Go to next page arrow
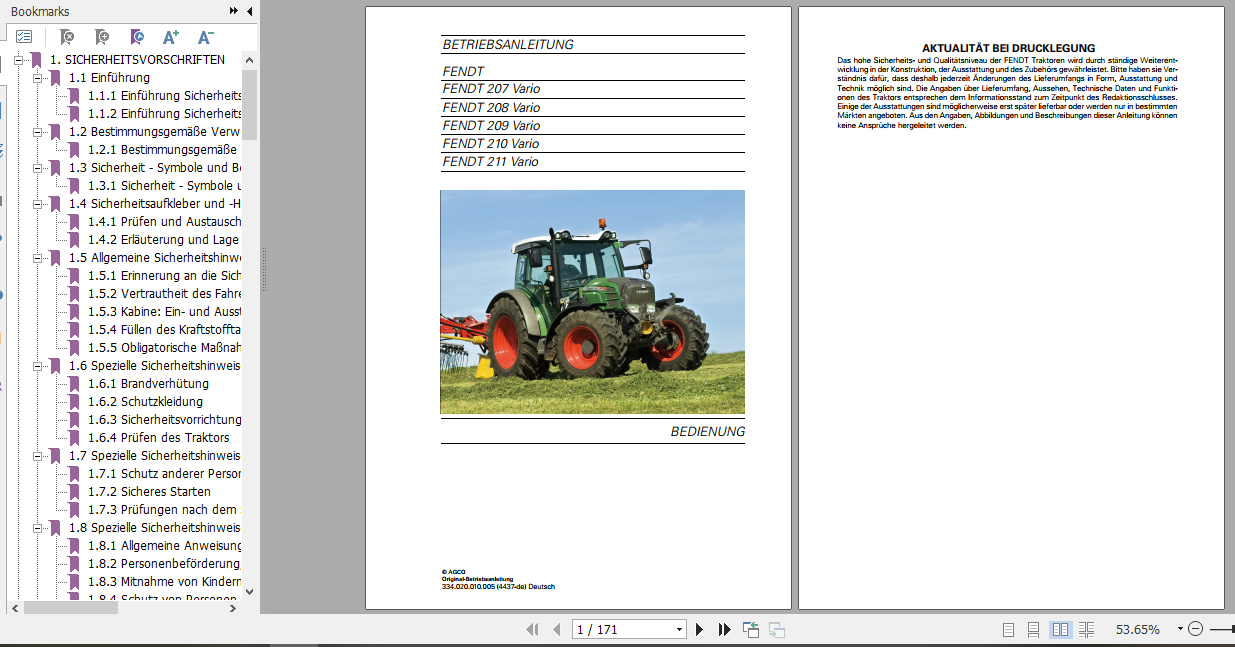This screenshot has height=647, width=1235. 700,630
